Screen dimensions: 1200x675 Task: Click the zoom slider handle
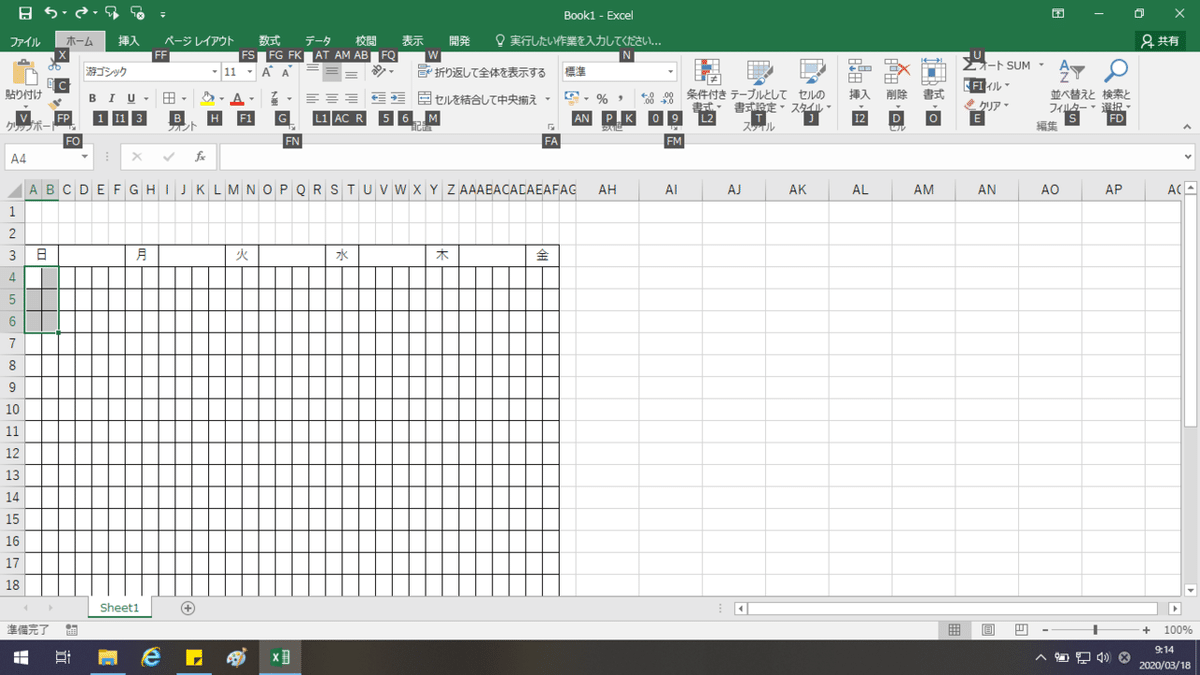pos(1096,630)
